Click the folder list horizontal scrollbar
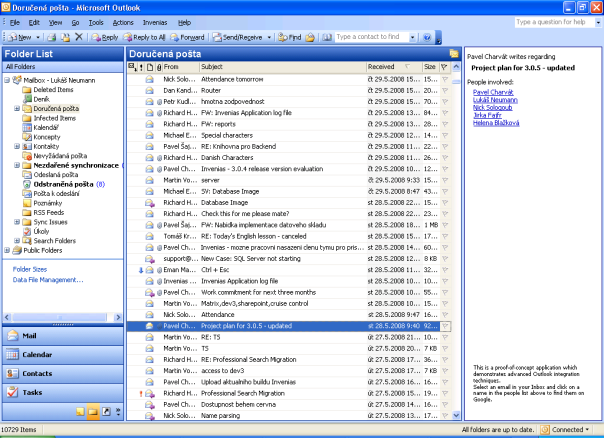The height and width of the screenshot is (438, 604). (x=59, y=317)
